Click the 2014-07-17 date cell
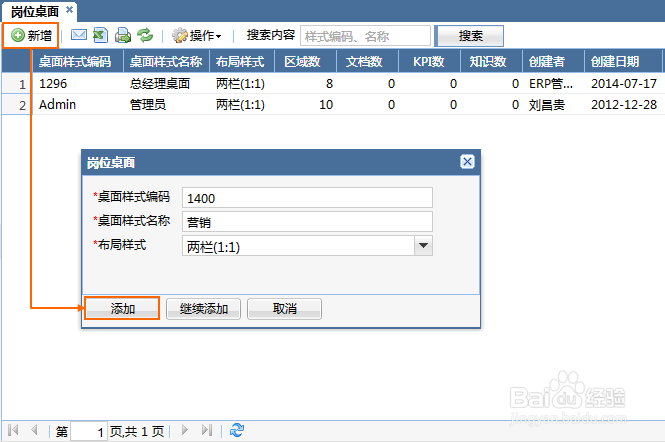This screenshot has height=442, width=665. (623, 84)
